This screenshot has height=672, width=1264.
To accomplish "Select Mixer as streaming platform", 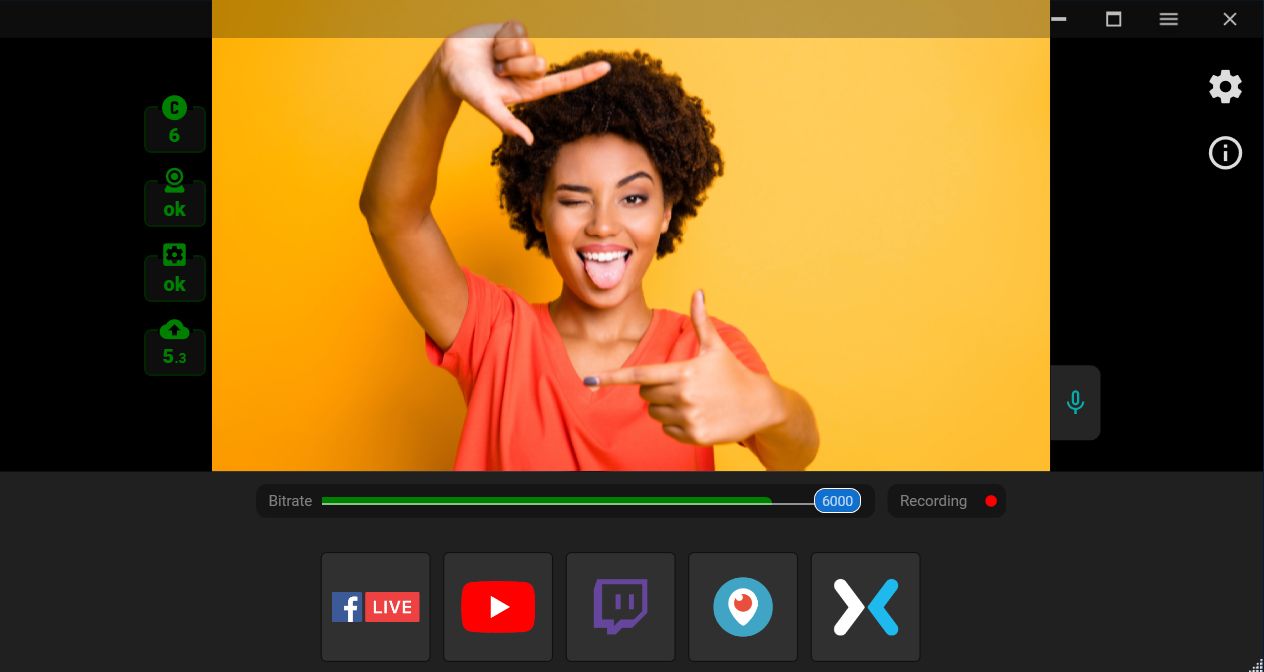I will (865, 606).
